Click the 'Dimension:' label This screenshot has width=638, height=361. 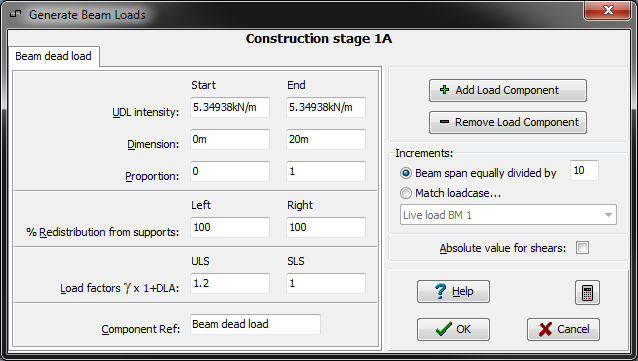click(153, 144)
